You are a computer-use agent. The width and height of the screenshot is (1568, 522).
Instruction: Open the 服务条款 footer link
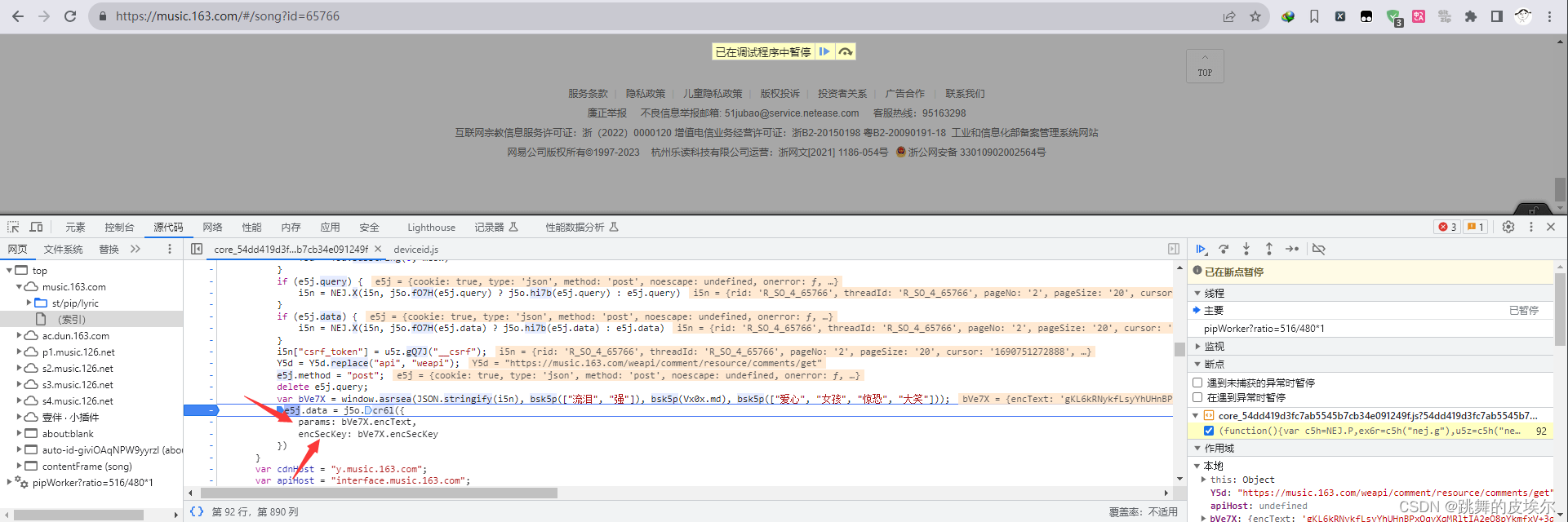[x=588, y=94]
